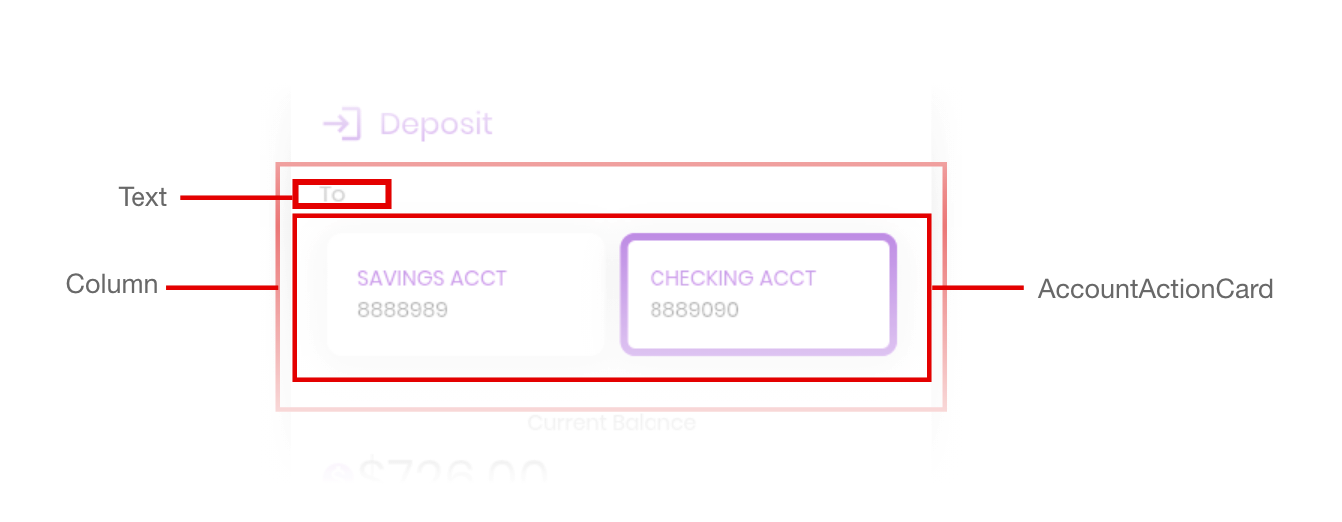Select the Savings Acct card
The width and height of the screenshot is (1342, 522).
tap(465, 294)
